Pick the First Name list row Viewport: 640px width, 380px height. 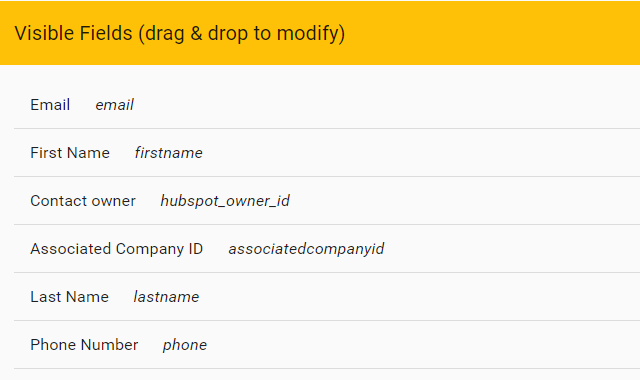coord(327,153)
